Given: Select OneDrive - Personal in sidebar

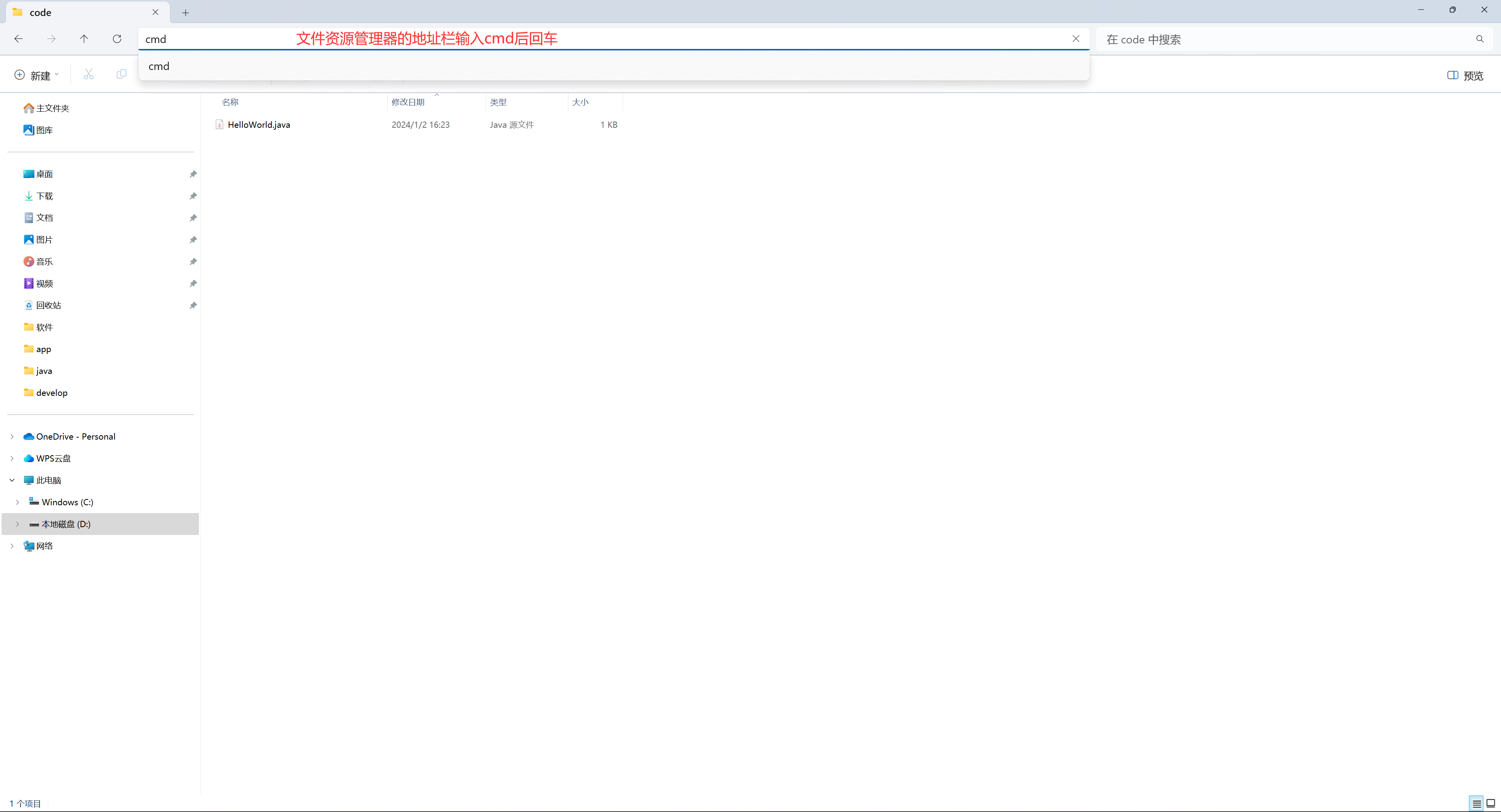Looking at the screenshot, I should pyautogui.click(x=69, y=436).
